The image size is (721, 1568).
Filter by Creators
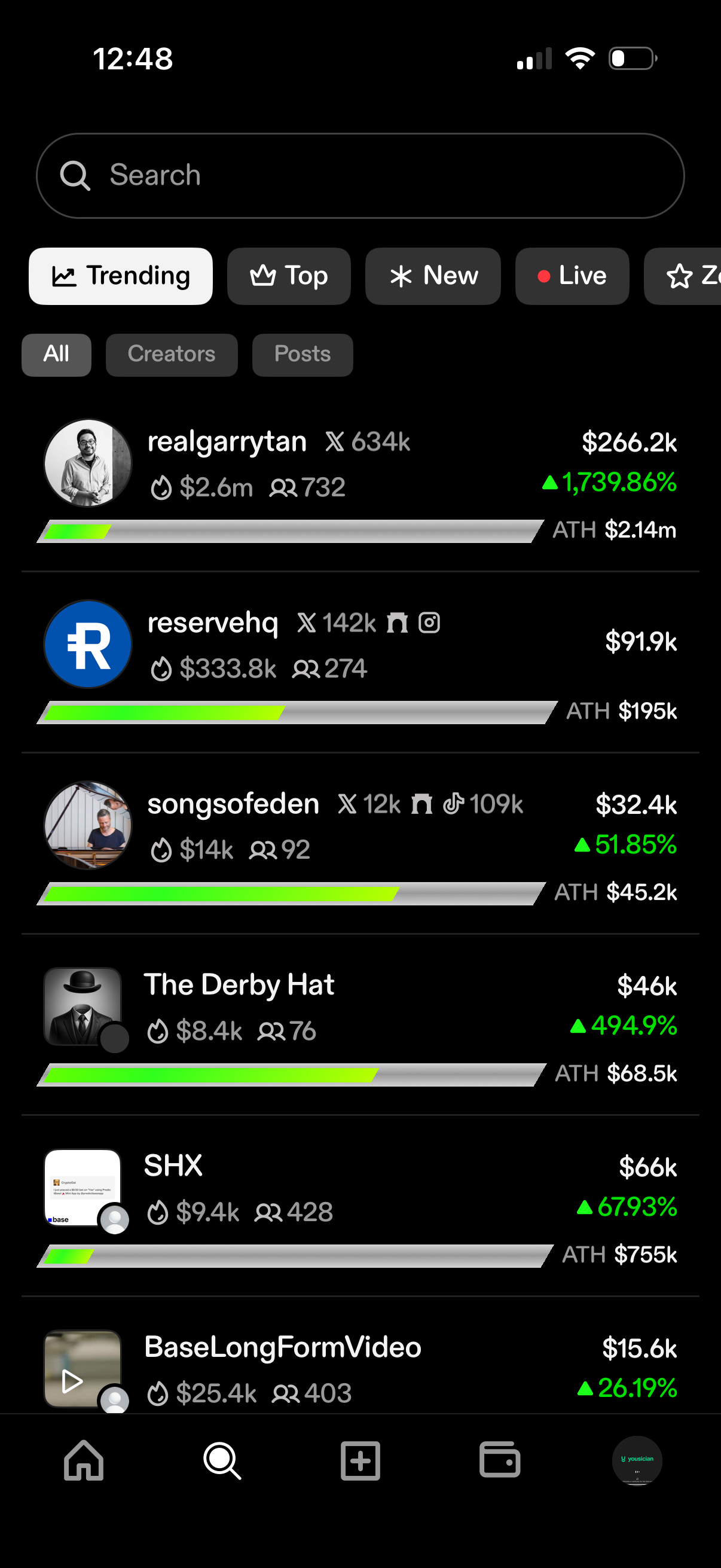(x=171, y=354)
